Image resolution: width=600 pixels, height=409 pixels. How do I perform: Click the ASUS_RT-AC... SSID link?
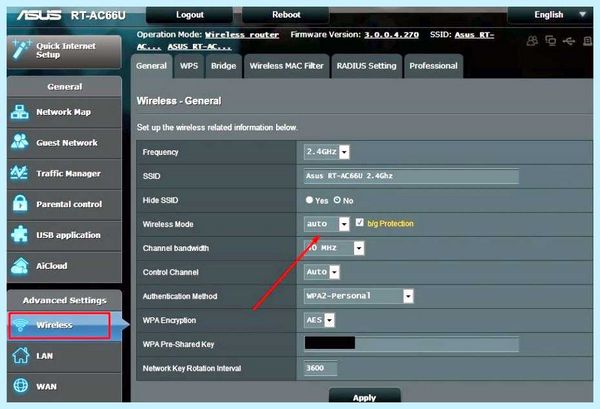(199, 47)
